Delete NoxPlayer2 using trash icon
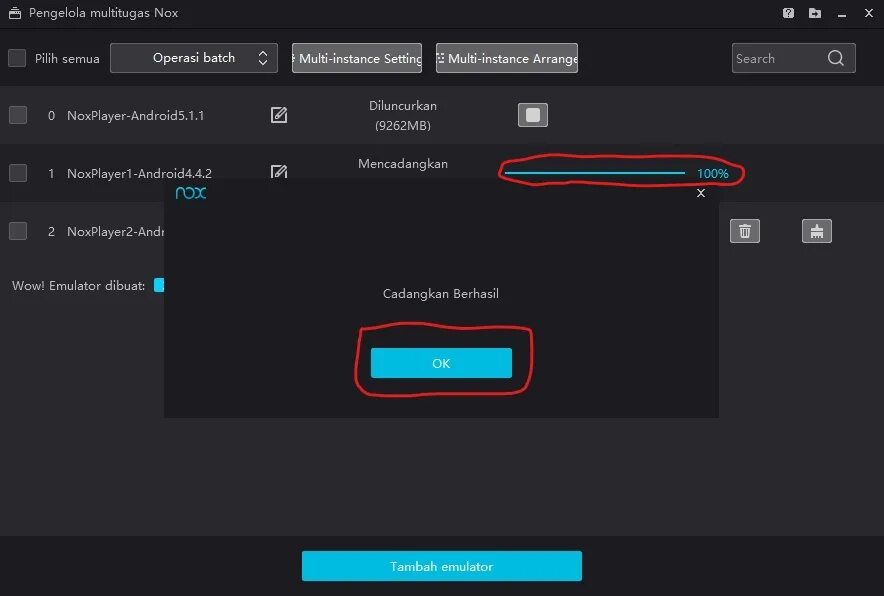The width and height of the screenshot is (884, 596). click(745, 231)
